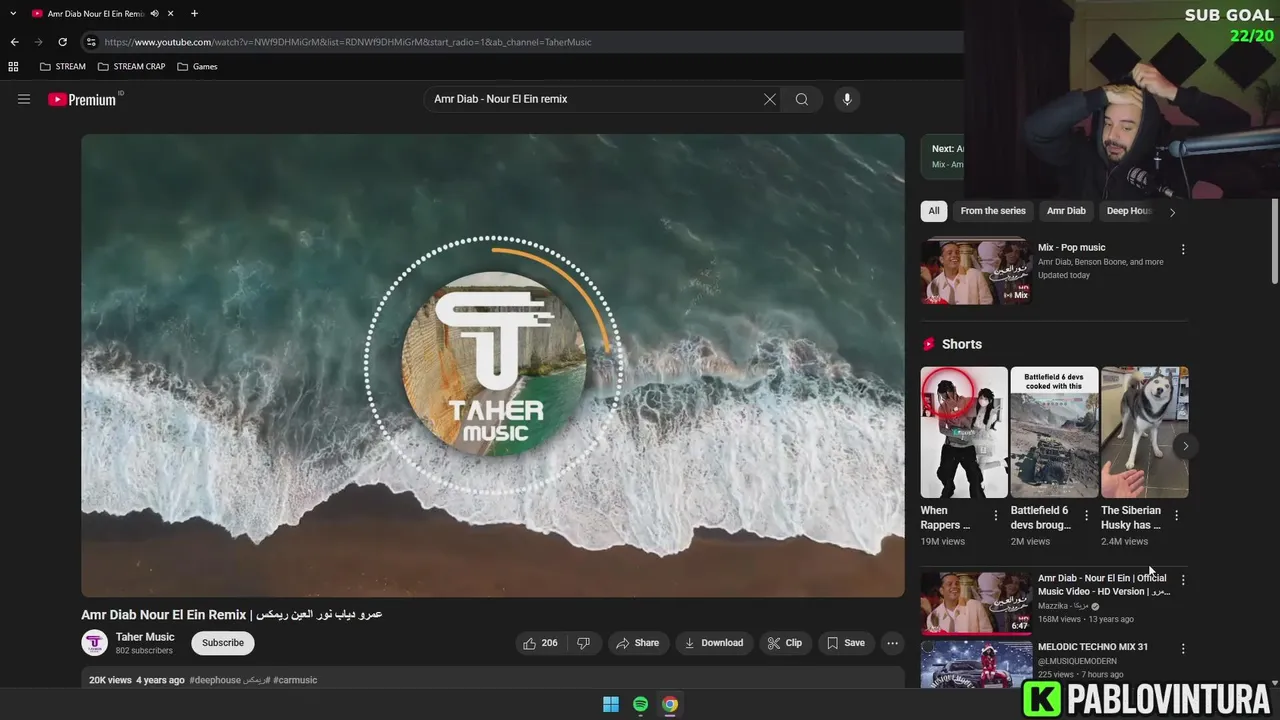The image size is (1280, 720).
Task: Create a Clip with scissors button
Action: [x=785, y=643]
